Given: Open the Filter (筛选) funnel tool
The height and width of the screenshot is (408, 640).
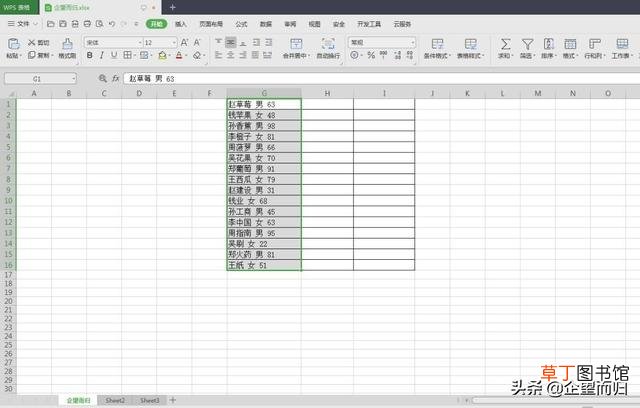Looking at the screenshot, I should point(527,44).
